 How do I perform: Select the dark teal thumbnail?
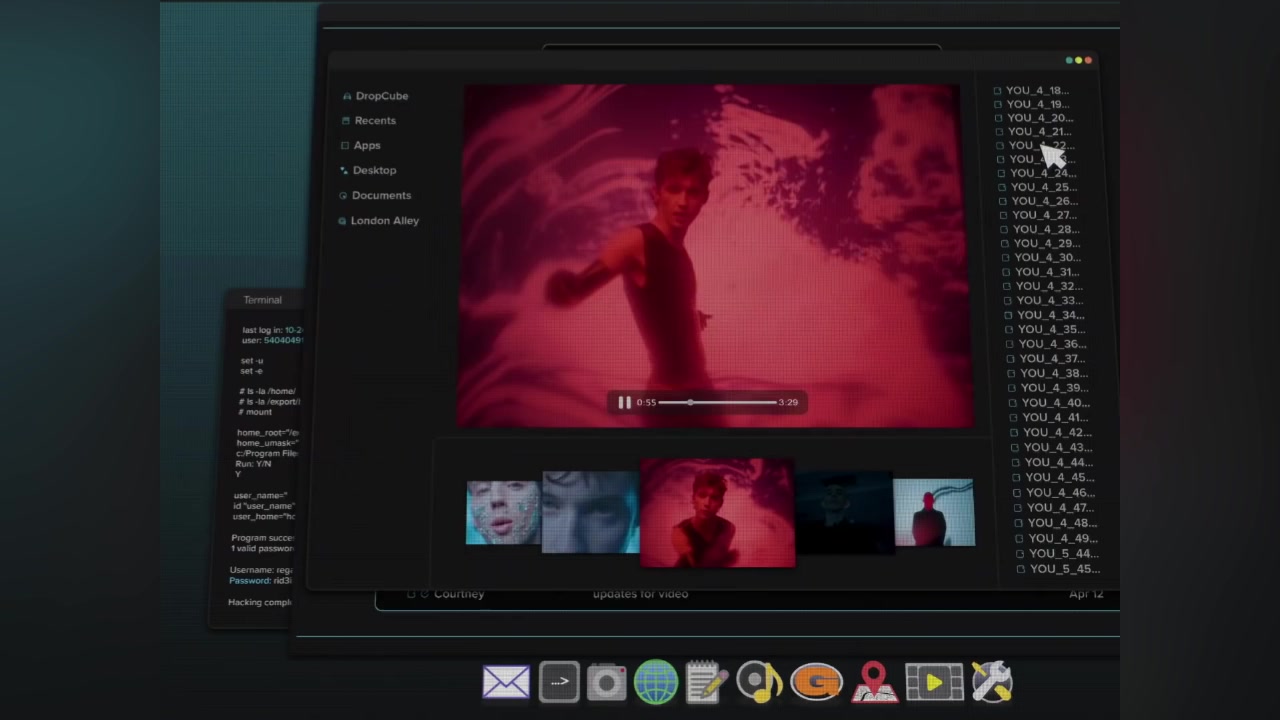tap(844, 513)
